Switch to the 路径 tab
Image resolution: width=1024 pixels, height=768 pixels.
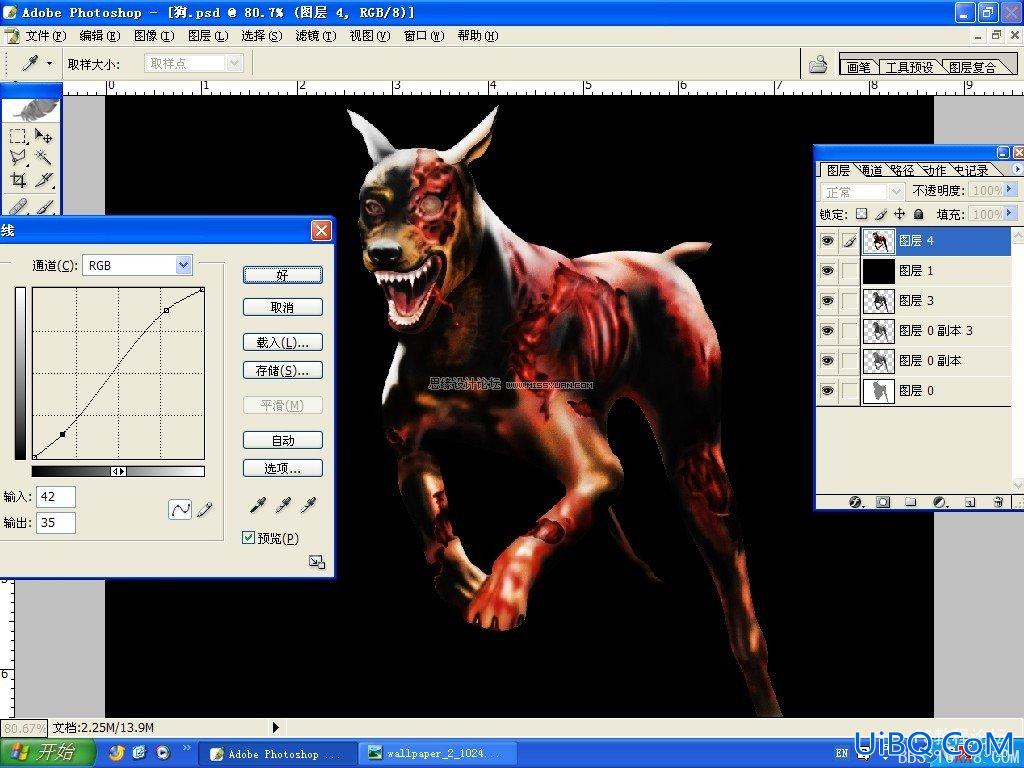click(904, 170)
